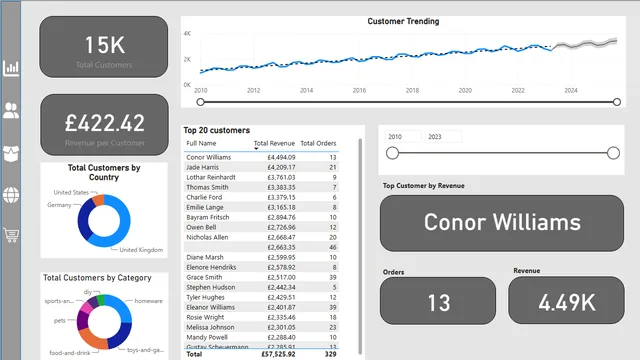The image size is (640, 360).
Task: Select Nicholas Allen row in table
Action: [x=261, y=237]
